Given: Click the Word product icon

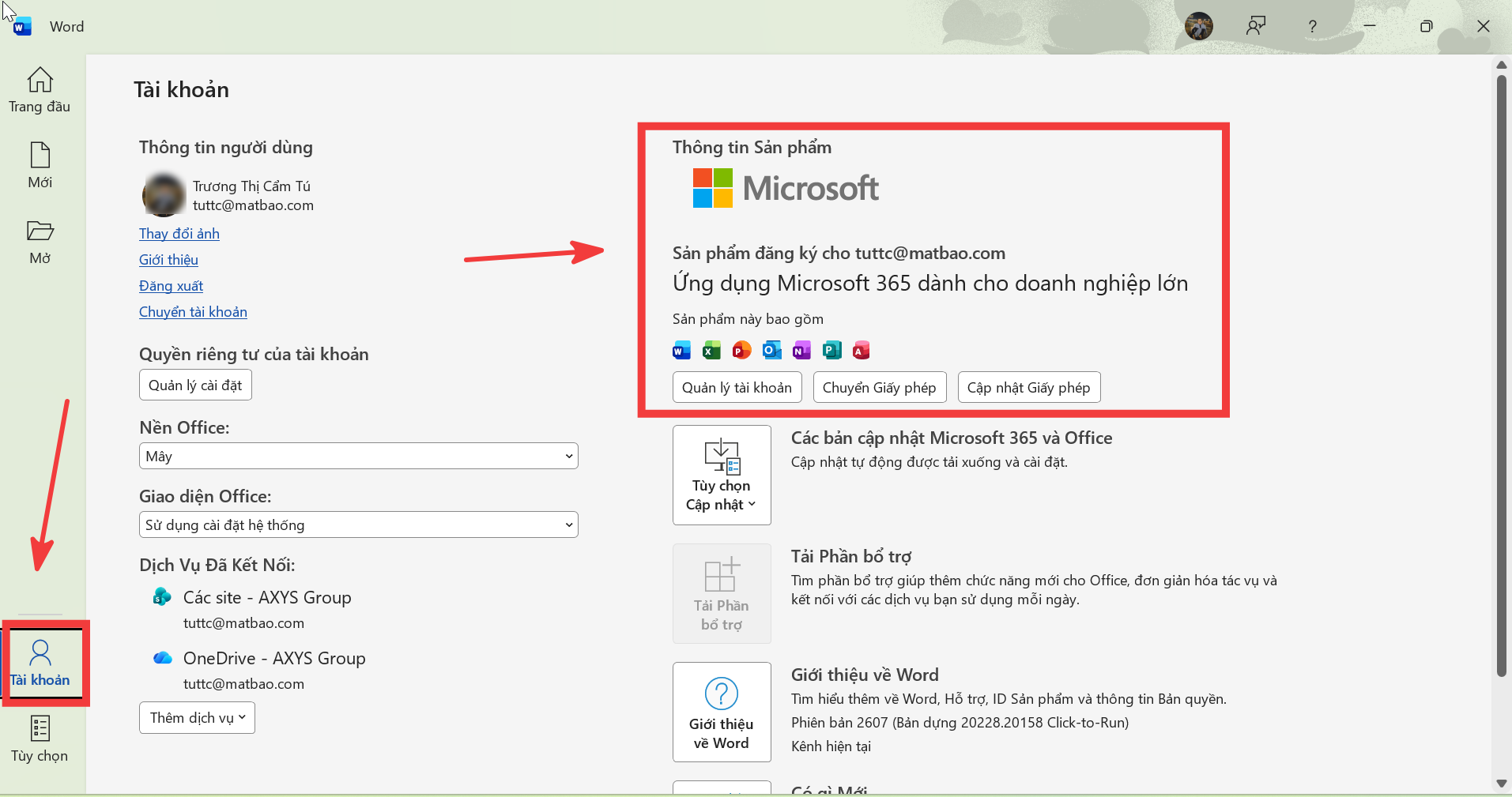Looking at the screenshot, I should pos(681,350).
